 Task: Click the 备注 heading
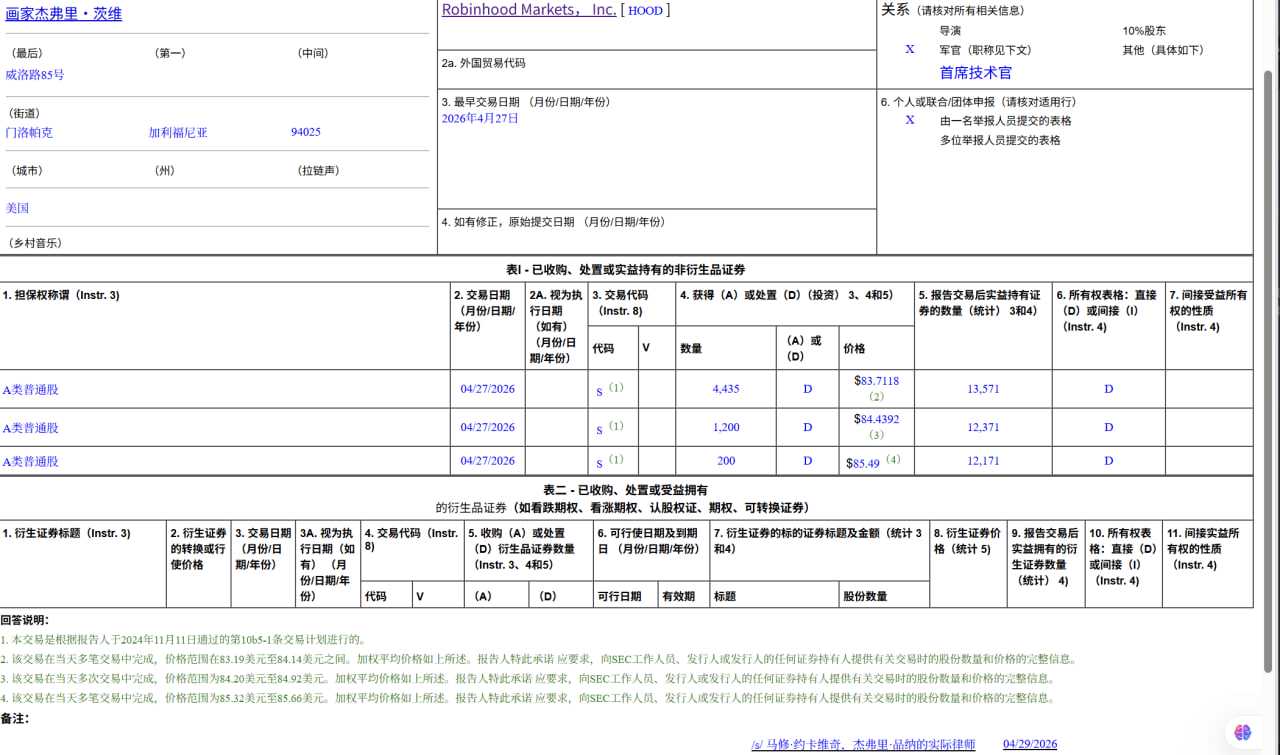pyautogui.click(x=14, y=718)
